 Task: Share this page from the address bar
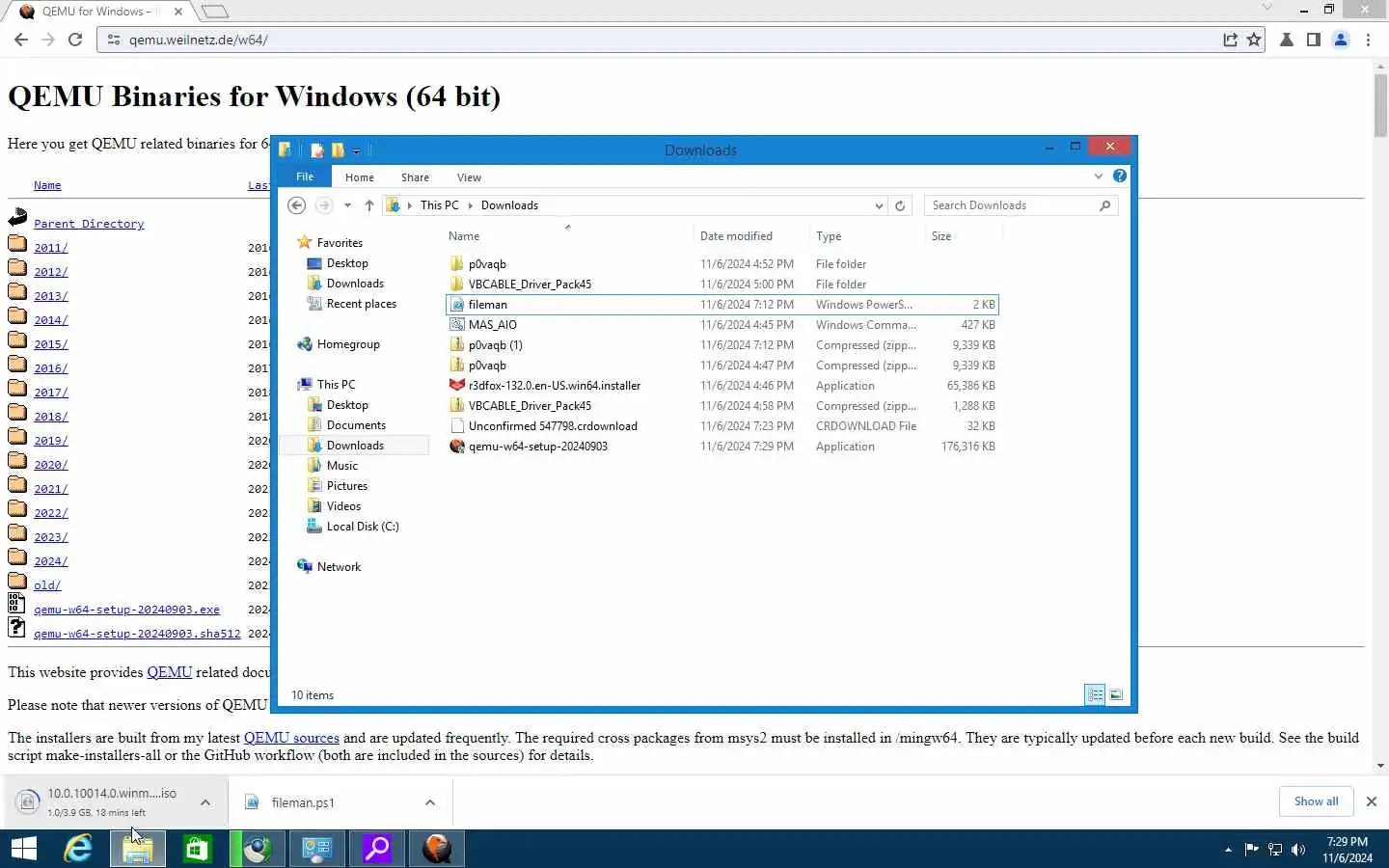pyautogui.click(x=1230, y=40)
